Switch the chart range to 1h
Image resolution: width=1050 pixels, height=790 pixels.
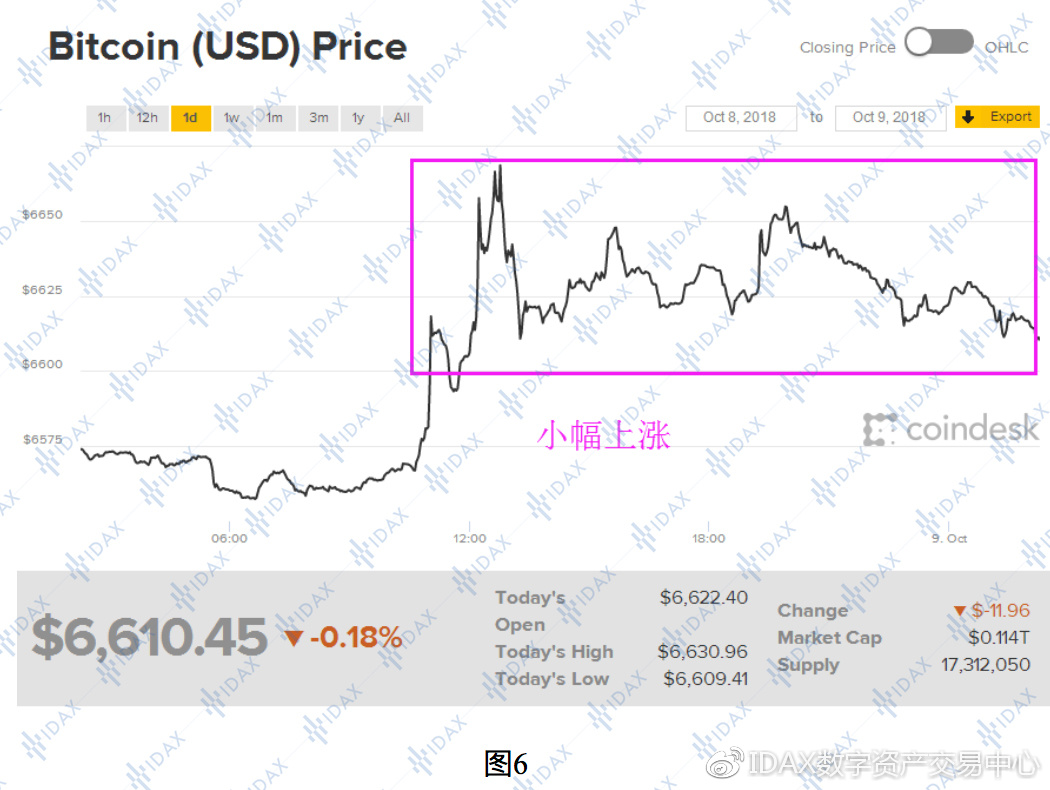104,118
